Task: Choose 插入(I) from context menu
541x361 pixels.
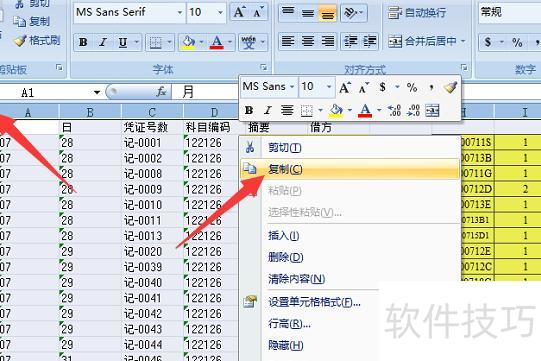Action: pos(350,236)
